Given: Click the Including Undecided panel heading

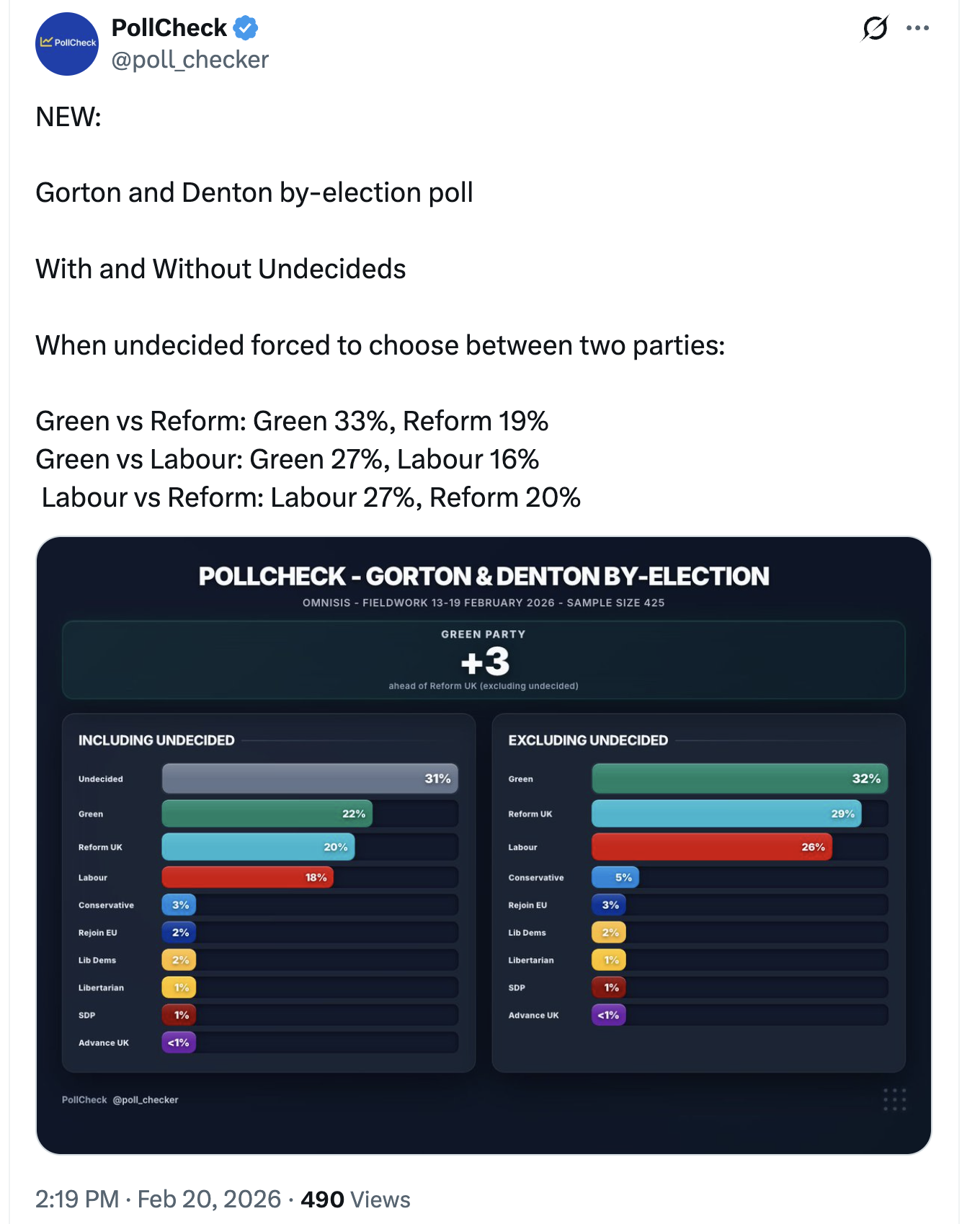Looking at the screenshot, I should point(156,740).
